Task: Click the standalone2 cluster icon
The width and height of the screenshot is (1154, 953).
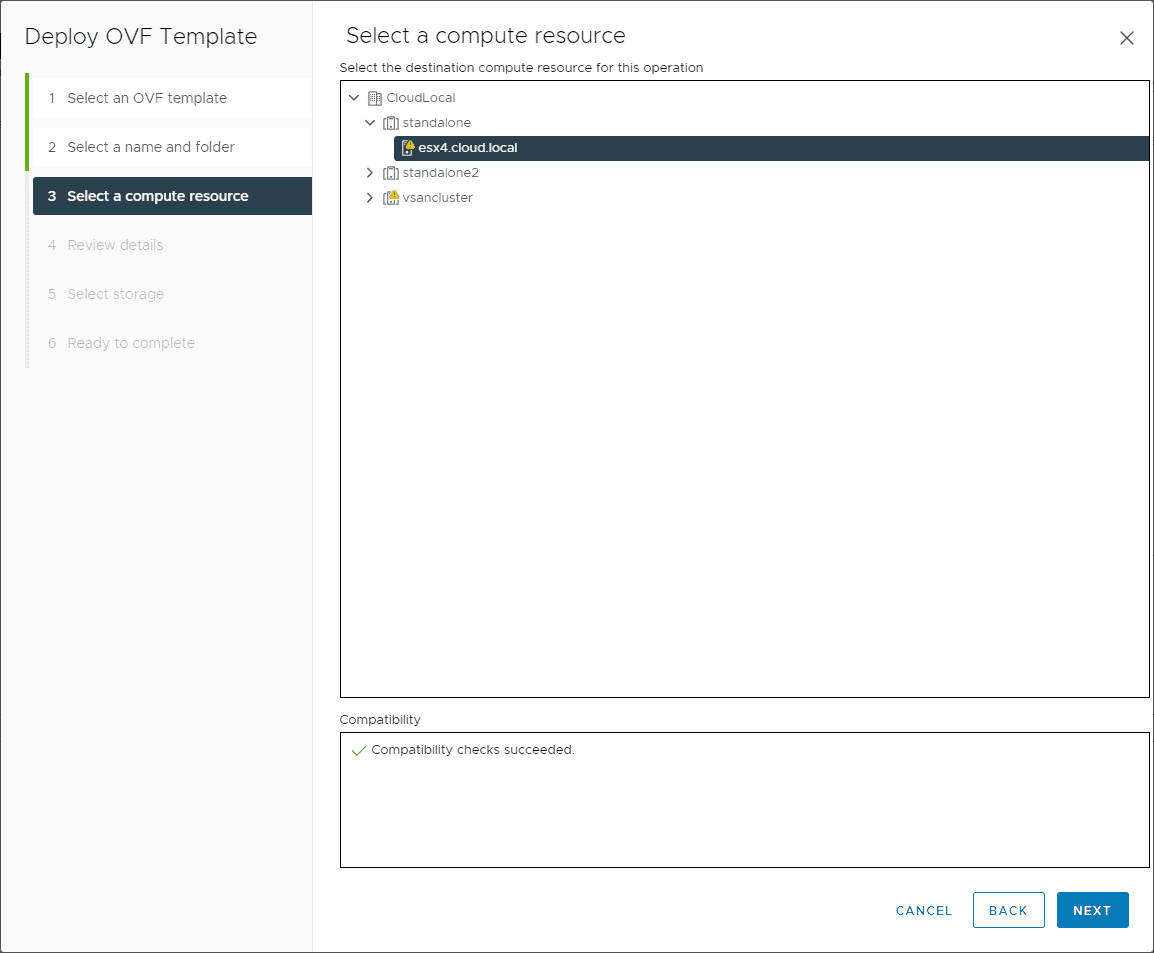Action: (x=391, y=173)
